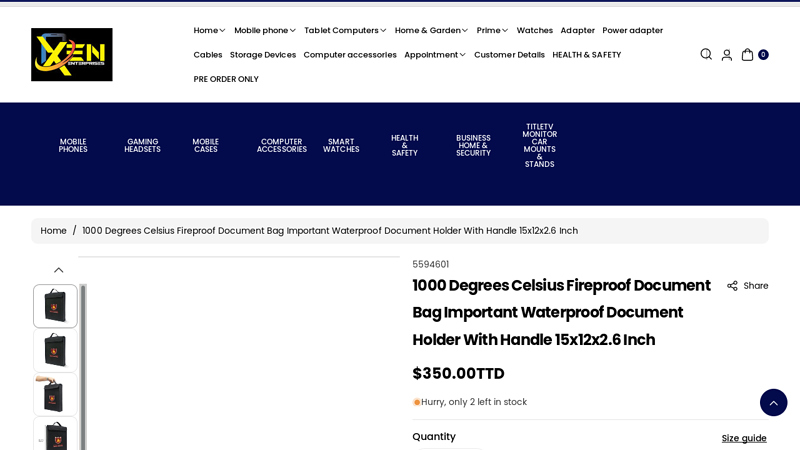
Task: Open the shopping cart bag icon
Action: click(747, 55)
